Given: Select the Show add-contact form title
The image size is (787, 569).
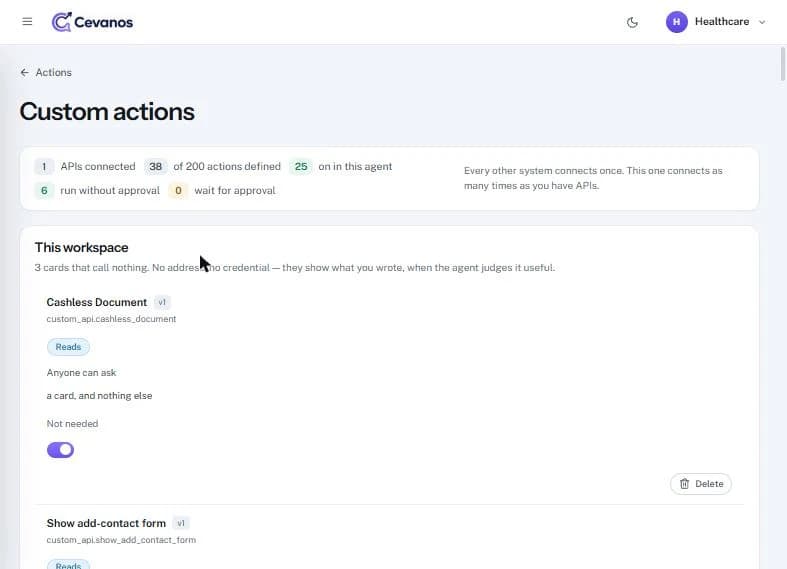Looking at the screenshot, I should click(x=106, y=523).
